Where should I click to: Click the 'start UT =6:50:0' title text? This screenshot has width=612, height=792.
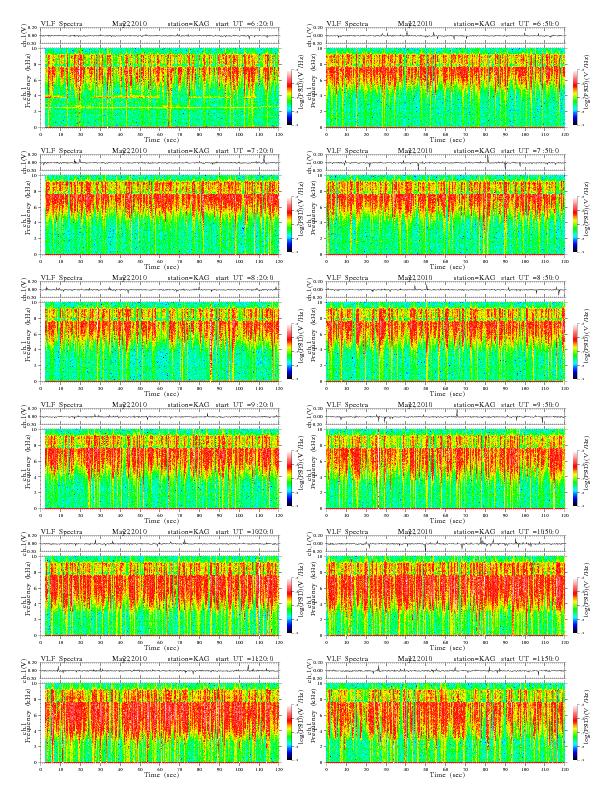530,24
